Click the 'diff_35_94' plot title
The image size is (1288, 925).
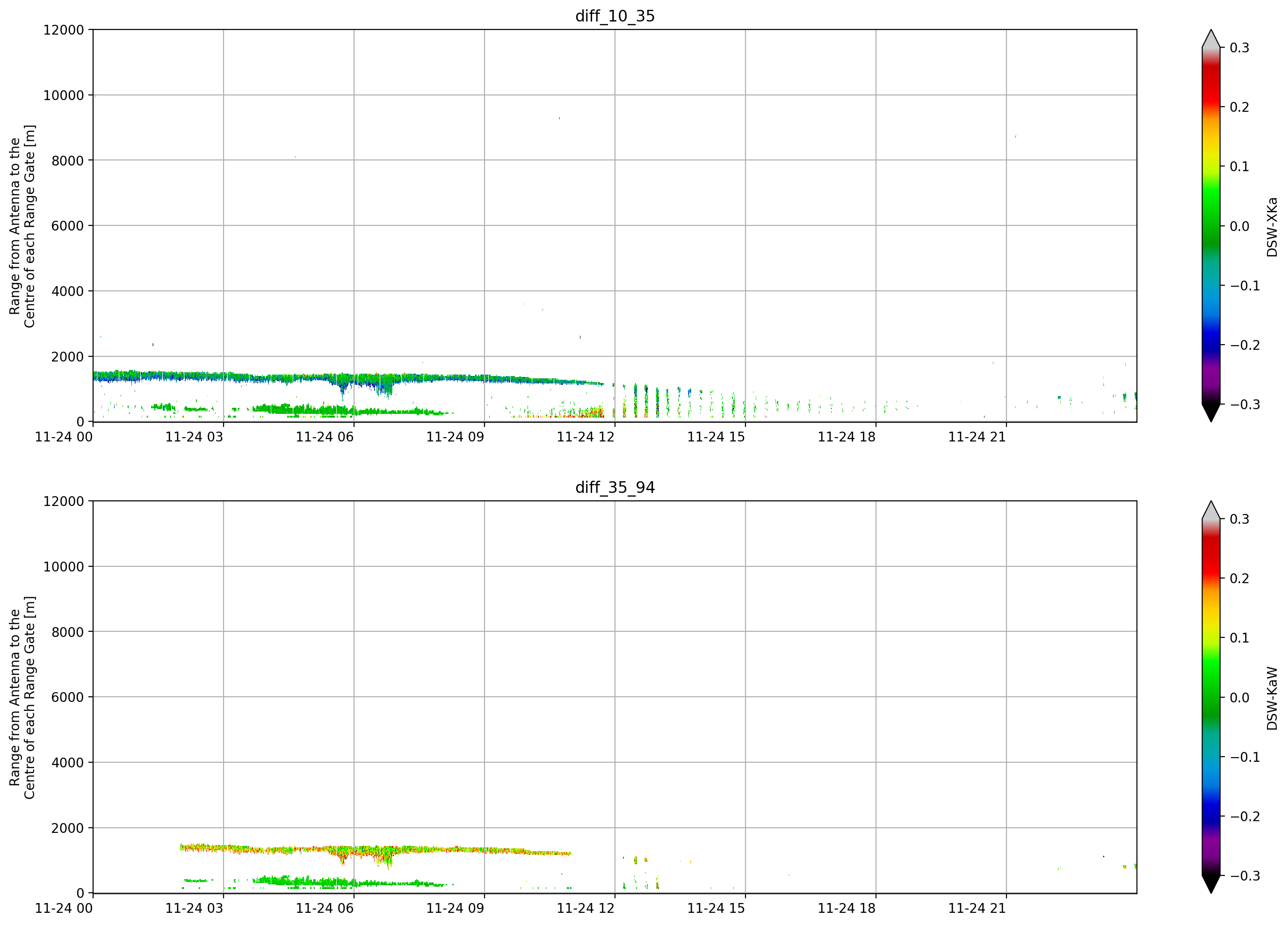click(x=615, y=487)
